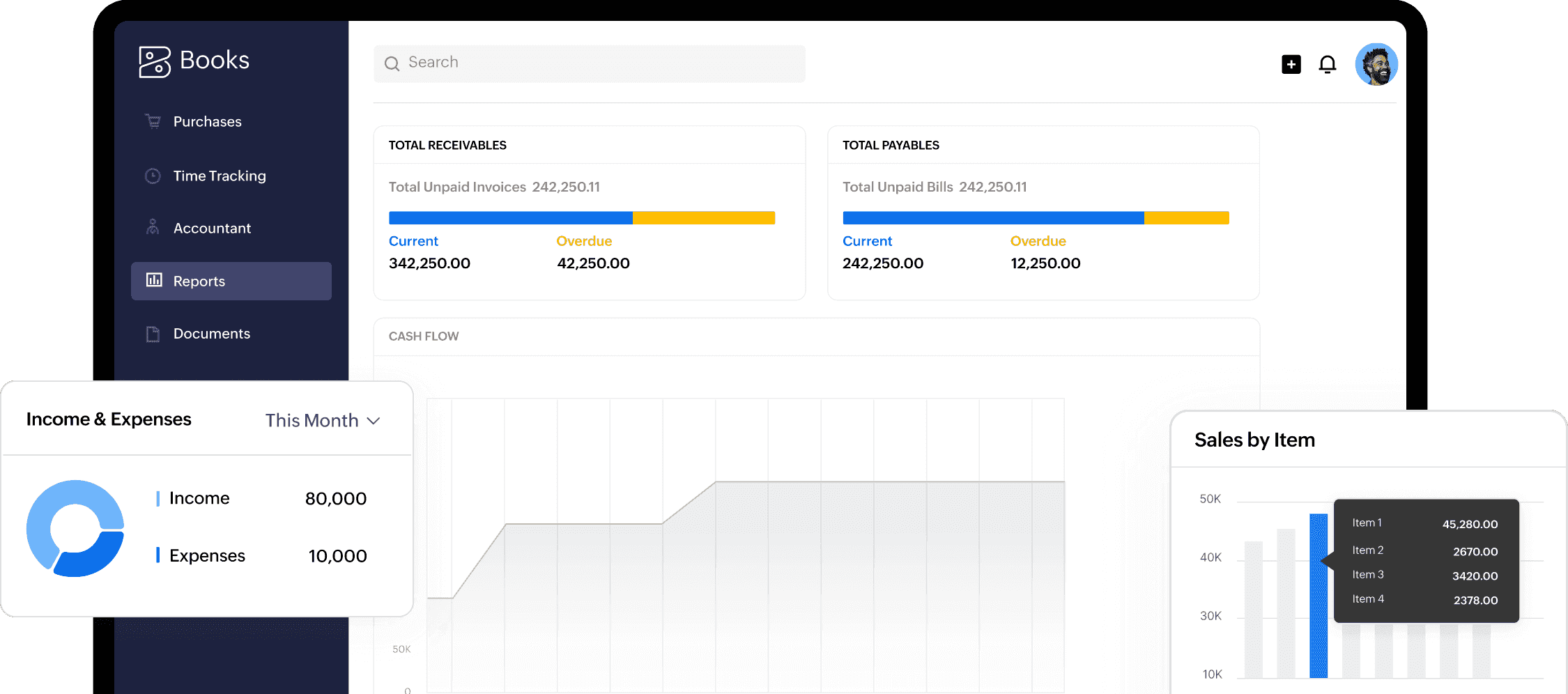Open the Purchases menu item
Viewport: 1568px width, 694px height.
207,121
